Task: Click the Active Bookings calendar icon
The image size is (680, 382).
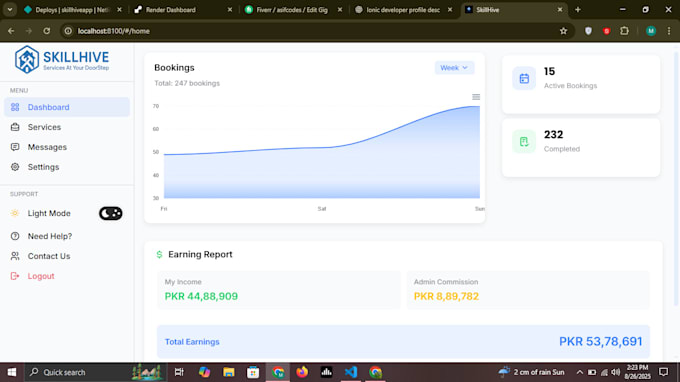Action: (524, 78)
